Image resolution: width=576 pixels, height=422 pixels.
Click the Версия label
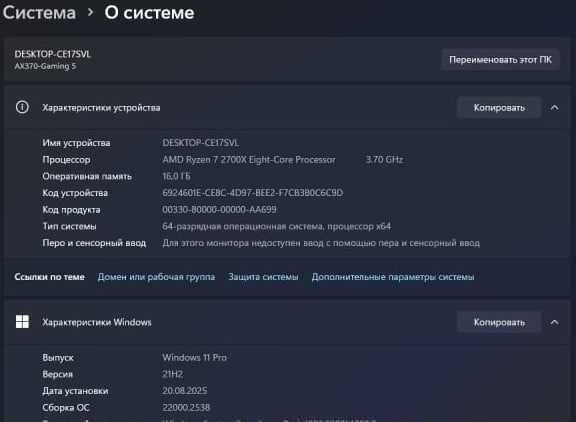[x=57, y=374]
